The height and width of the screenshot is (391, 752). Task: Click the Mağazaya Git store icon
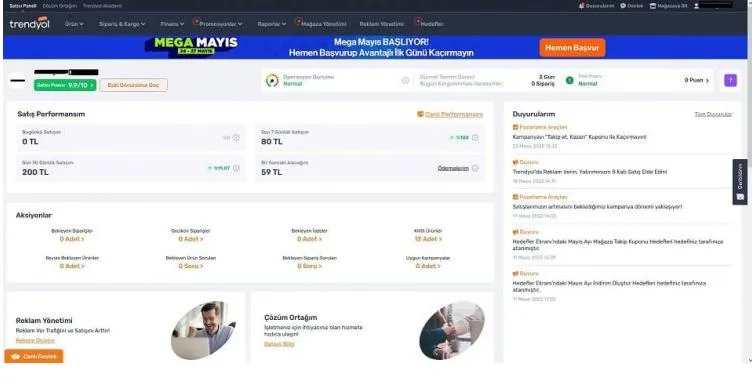[653, 6]
